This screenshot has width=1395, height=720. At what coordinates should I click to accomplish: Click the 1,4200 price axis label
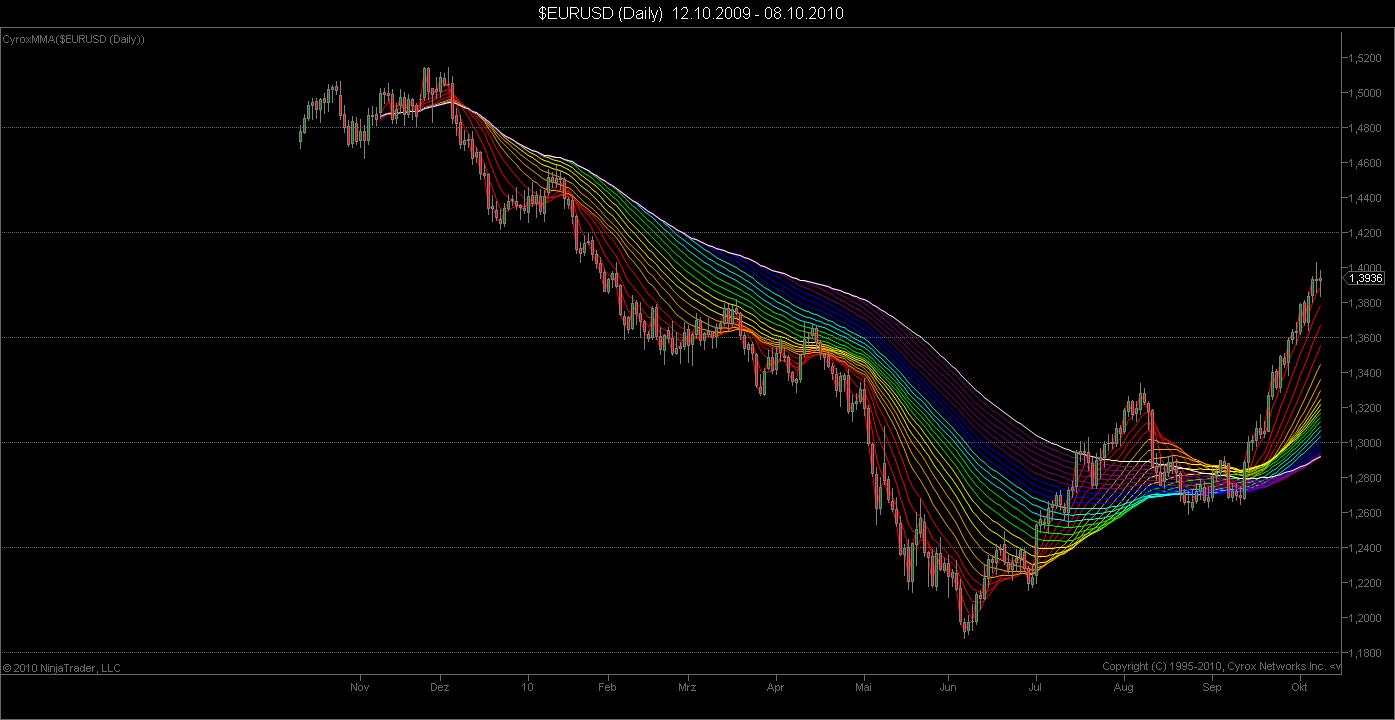(1365, 233)
